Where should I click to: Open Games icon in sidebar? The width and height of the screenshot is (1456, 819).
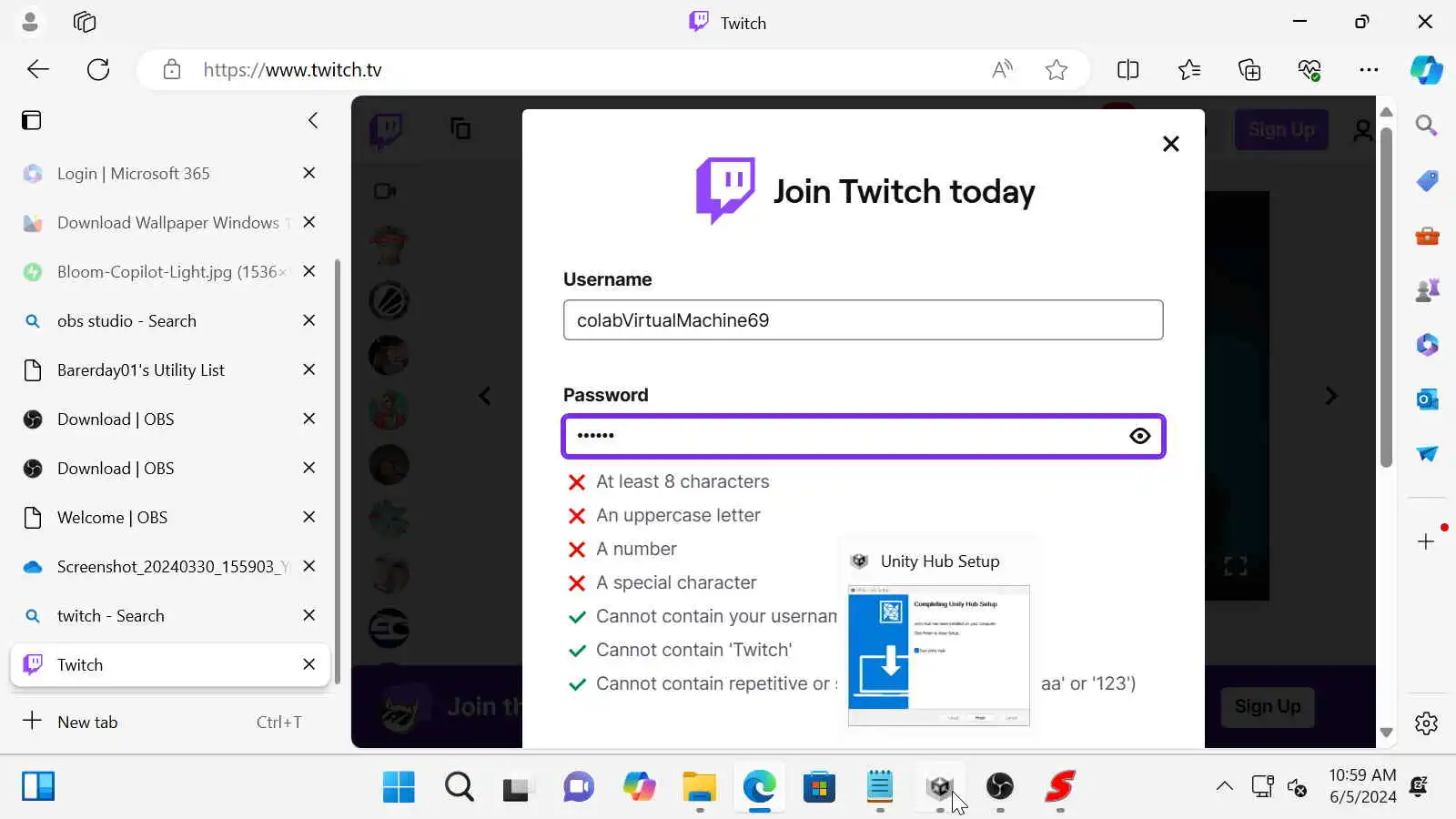pyautogui.click(x=1427, y=289)
